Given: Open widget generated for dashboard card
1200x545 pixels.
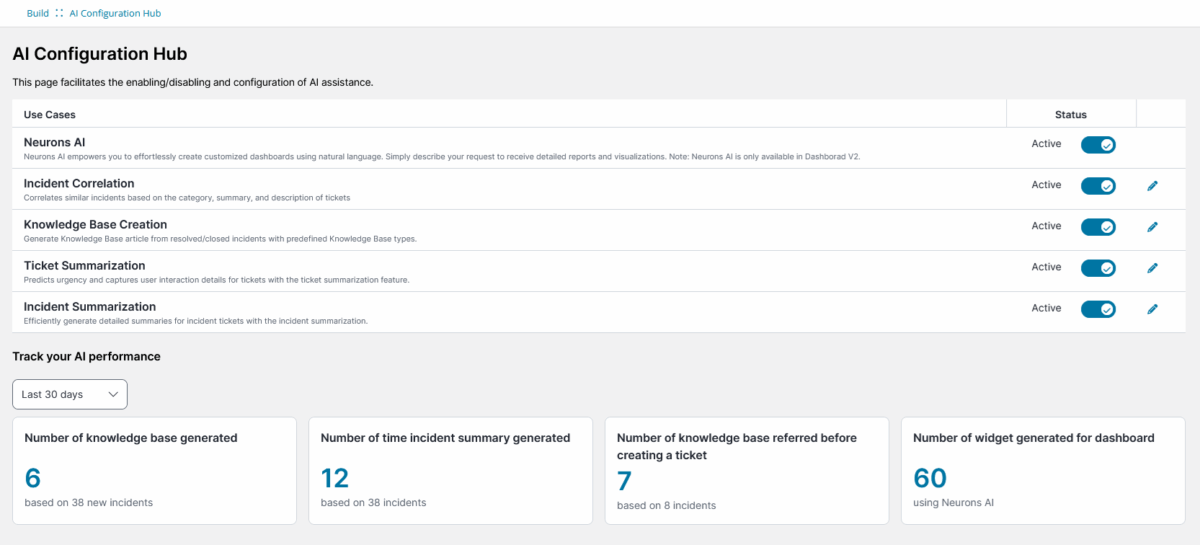Looking at the screenshot, I should 1043,470.
